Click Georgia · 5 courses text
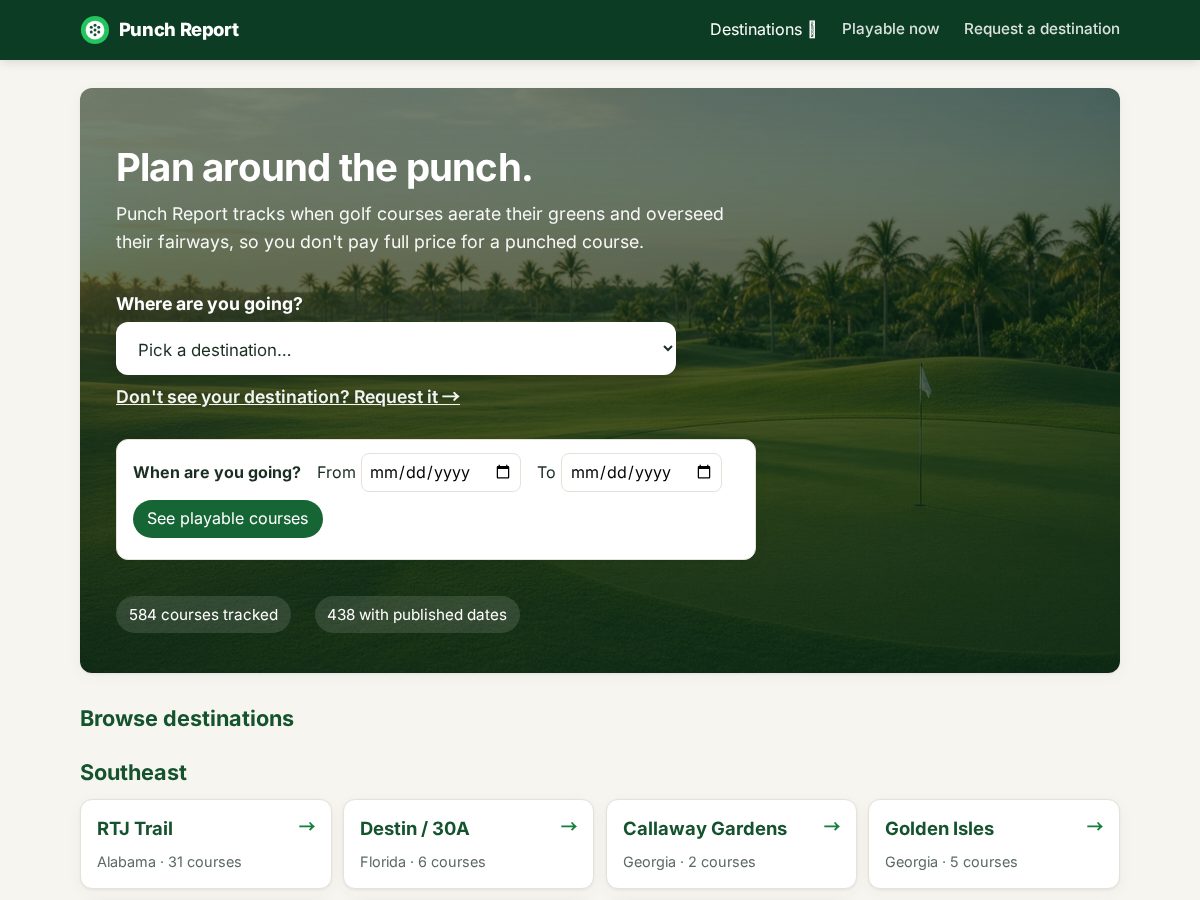1200x900 pixels. pyautogui.click(x=951, y=862)
